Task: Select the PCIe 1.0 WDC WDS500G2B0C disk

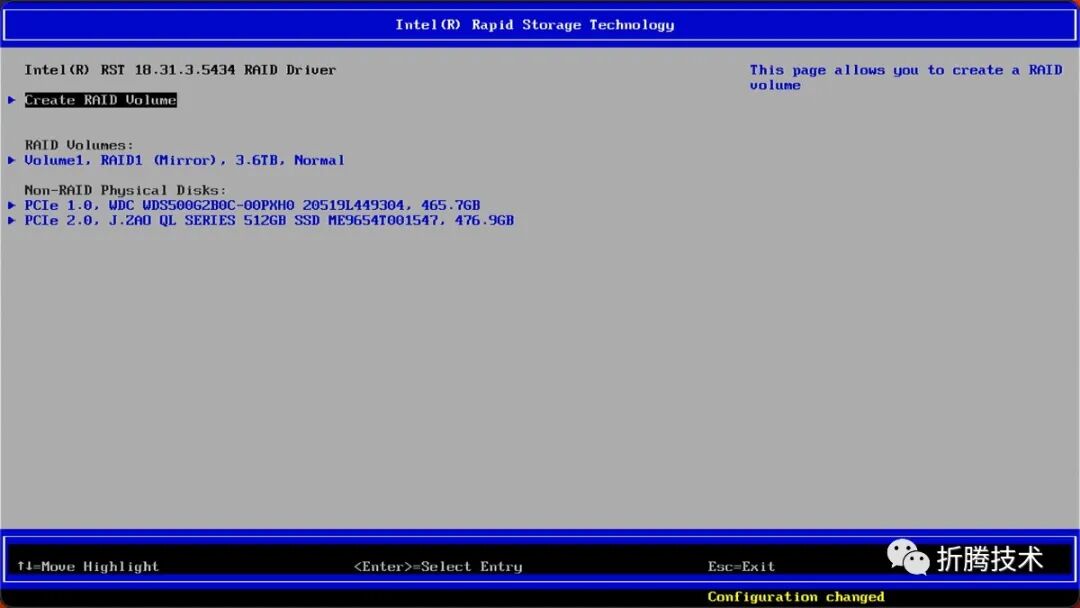Action: [252, 205]
